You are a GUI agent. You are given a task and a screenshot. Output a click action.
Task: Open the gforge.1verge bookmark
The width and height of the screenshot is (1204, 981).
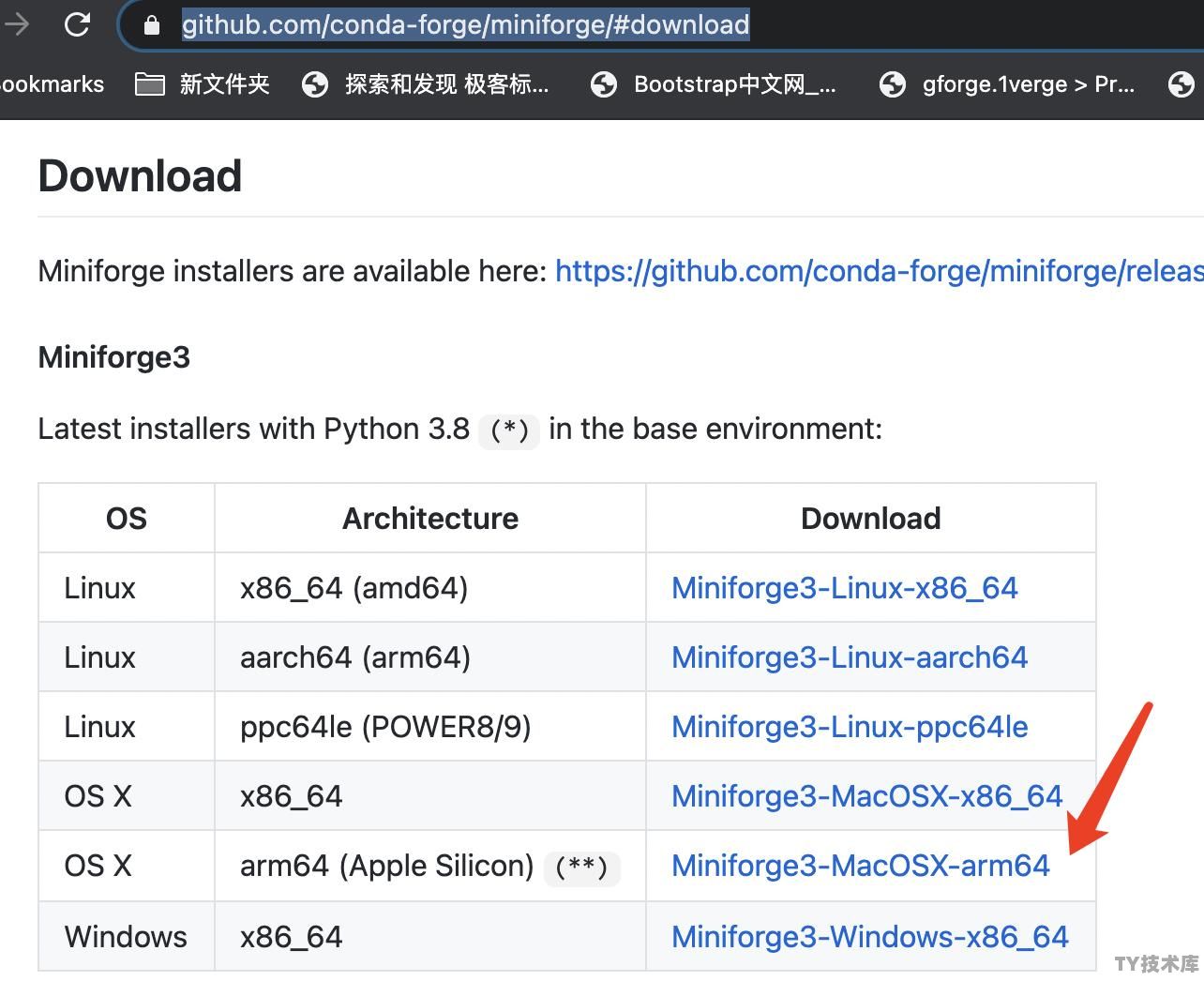(x=1007, y=84)
